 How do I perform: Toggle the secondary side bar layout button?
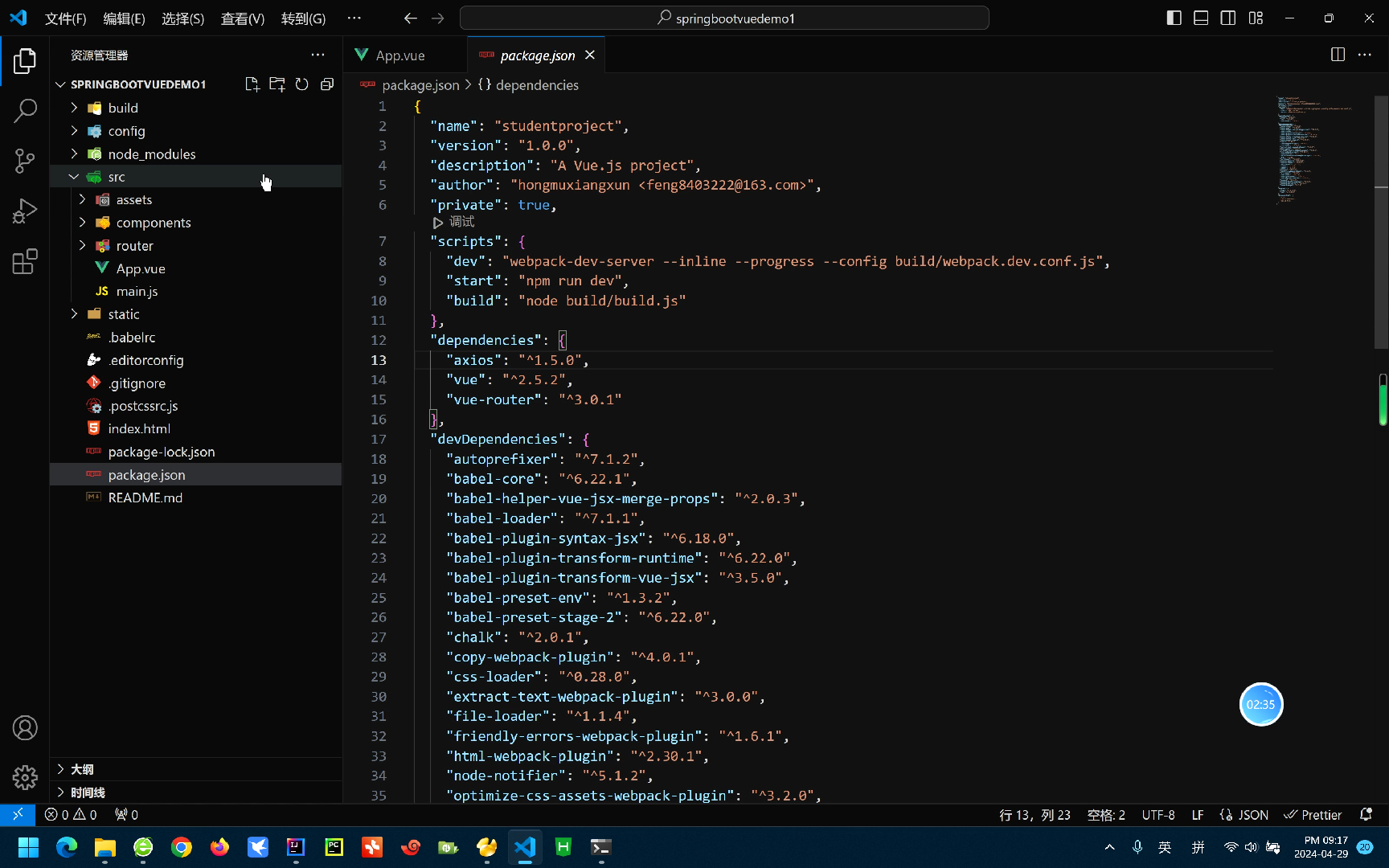1228,18
